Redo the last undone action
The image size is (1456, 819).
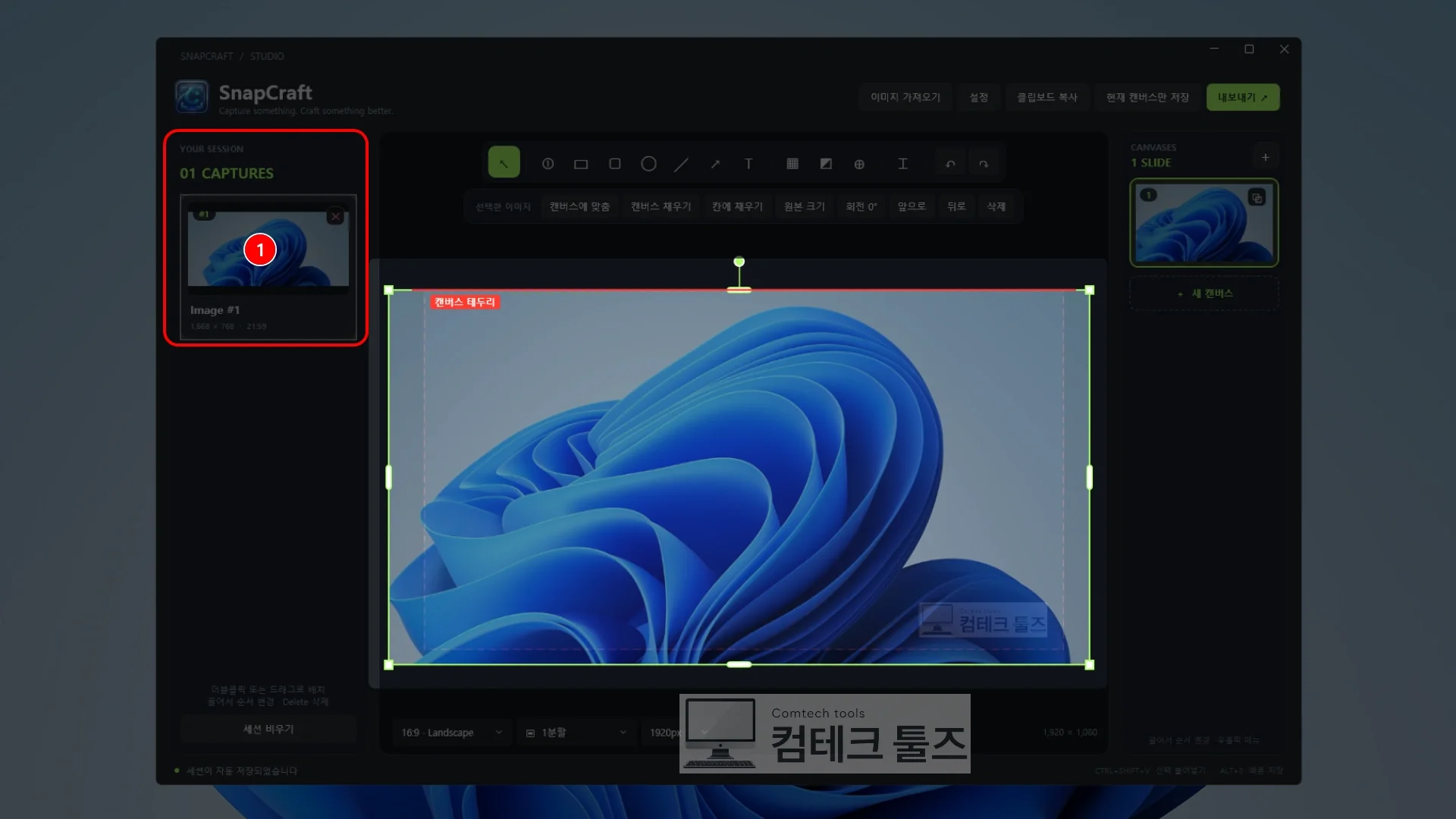(x=984, y=164)
